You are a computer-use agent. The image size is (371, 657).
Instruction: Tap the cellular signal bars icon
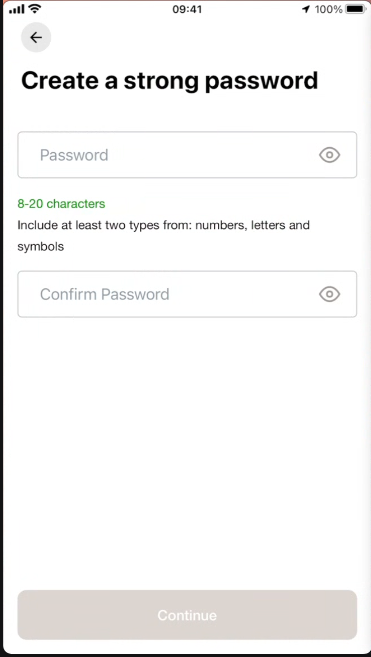click(16, 9)
